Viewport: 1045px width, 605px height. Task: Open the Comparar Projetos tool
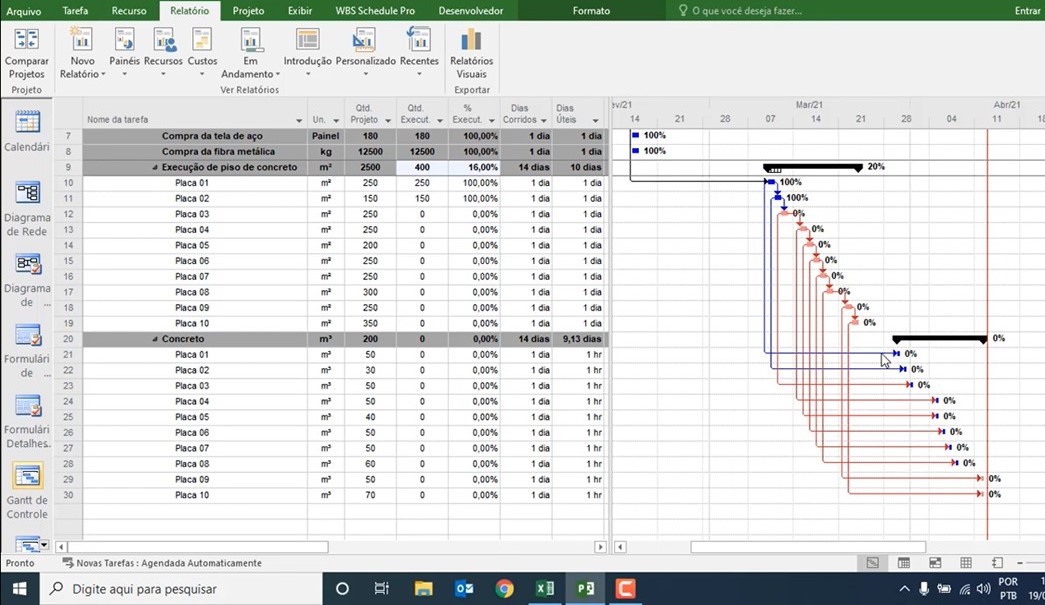(27, 53)
